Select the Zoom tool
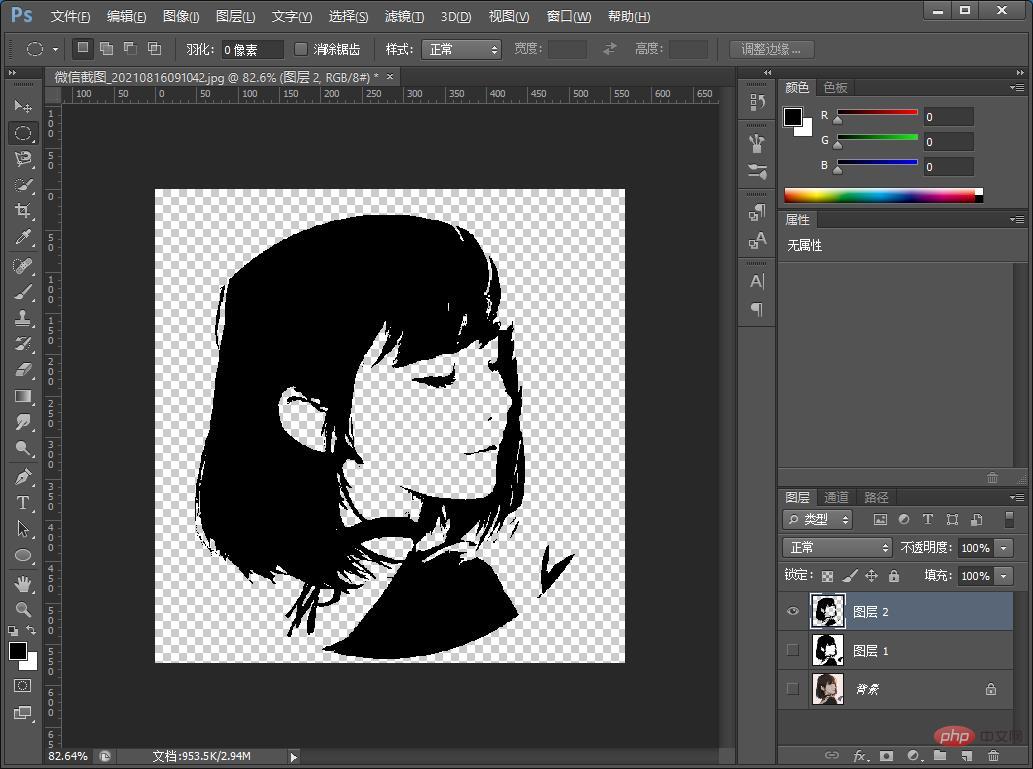The height and width of the screenshot is (769, 1033). pos(23,610)
